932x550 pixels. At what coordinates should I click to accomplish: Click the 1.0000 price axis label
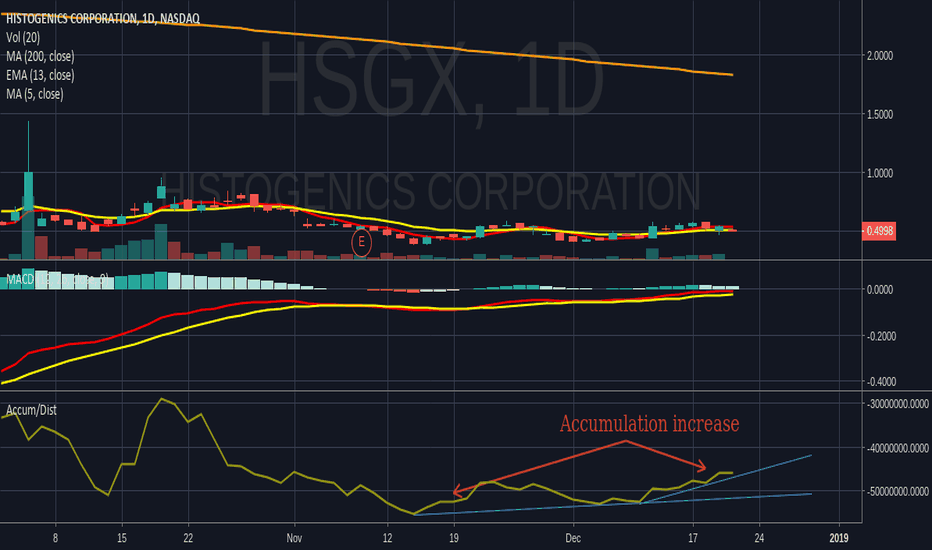pyautogui.click(x=880, y=174)
